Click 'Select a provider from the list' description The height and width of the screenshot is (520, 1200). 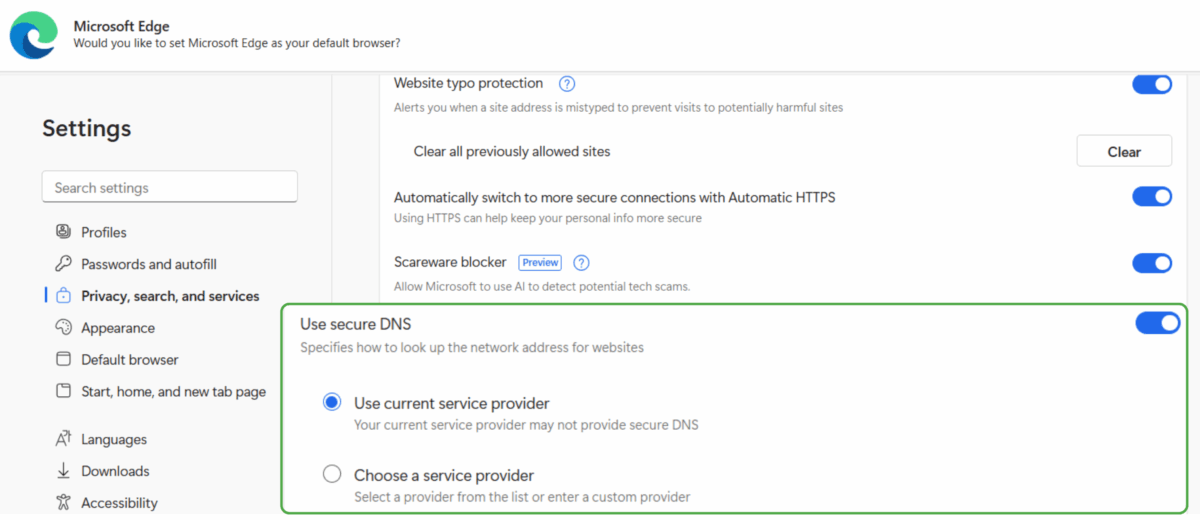coord(522,497)
